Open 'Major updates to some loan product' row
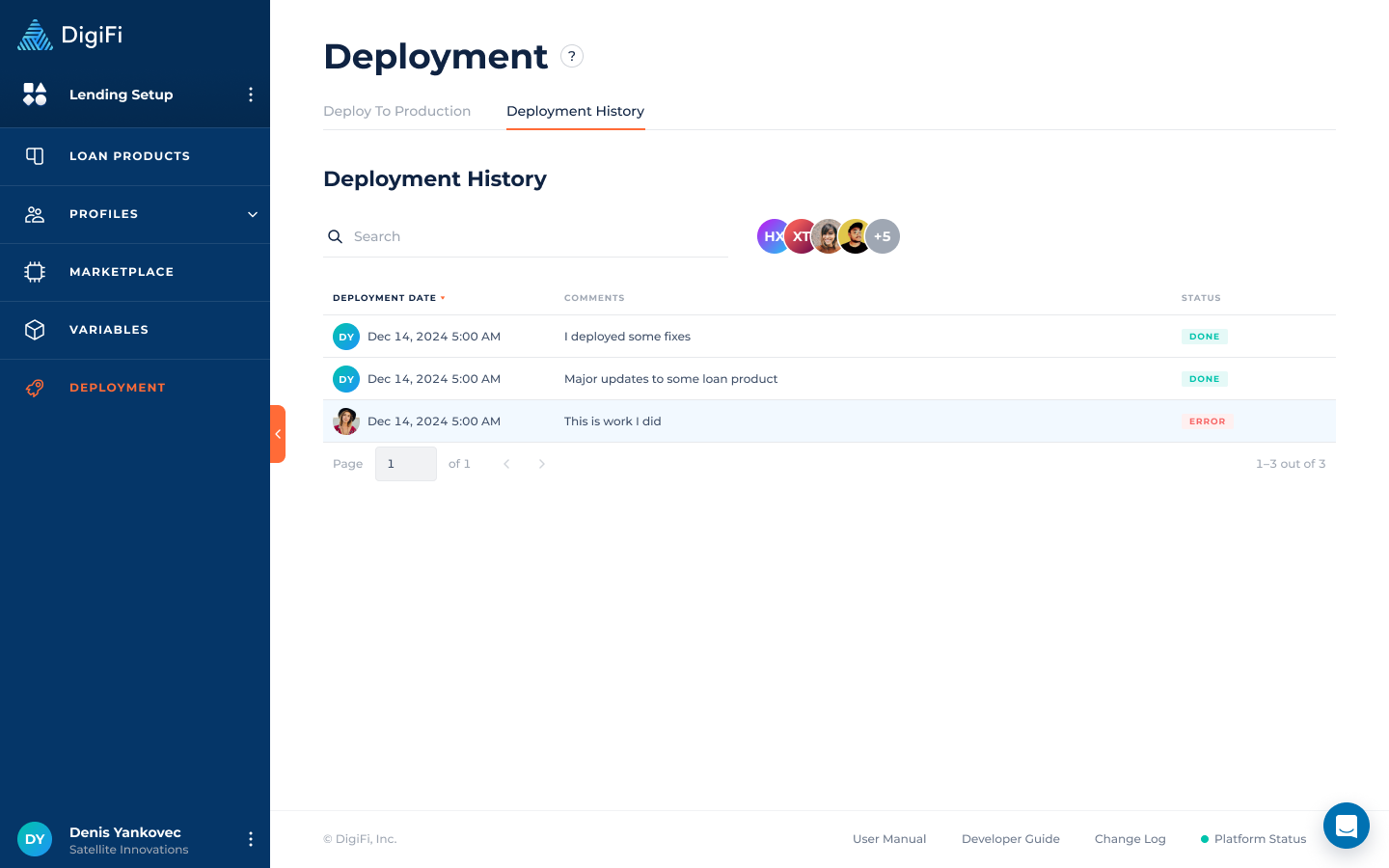Viewport: 1389px width, 868px height. click(830, 379)
